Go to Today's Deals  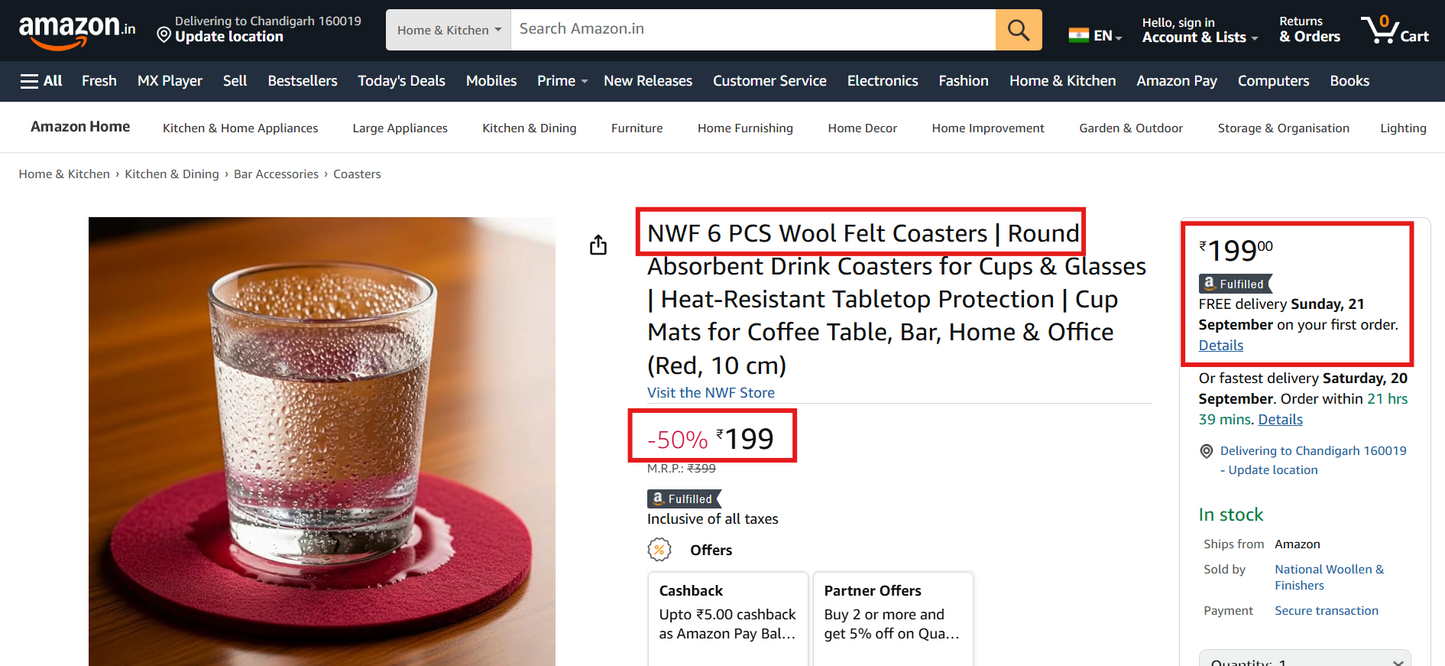401,81
